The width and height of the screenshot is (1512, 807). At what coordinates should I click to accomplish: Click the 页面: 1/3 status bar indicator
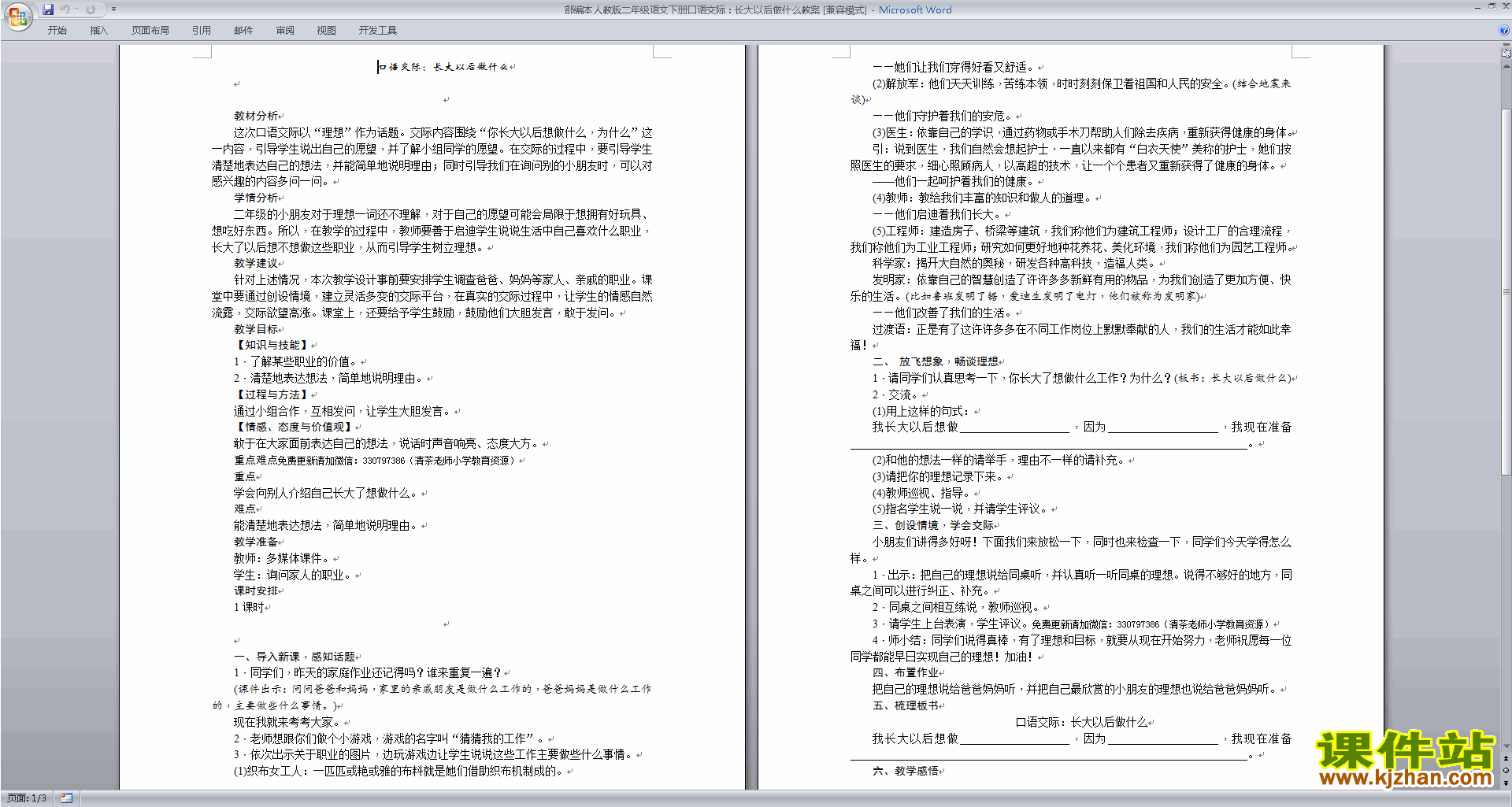pyautogui.click(x=27, y=798)
